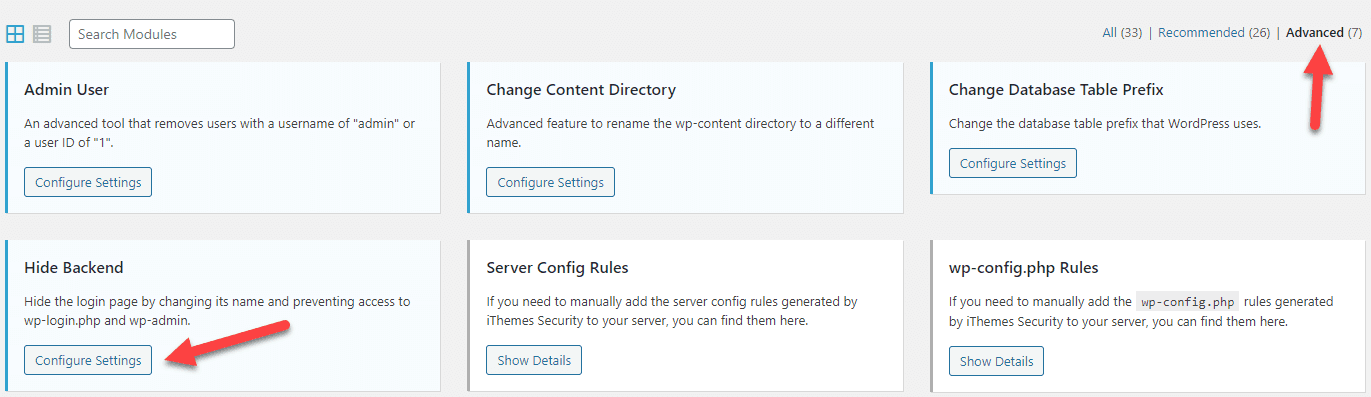
Task: Show Recommended (26) modules filter
Action: [1214, 33]
